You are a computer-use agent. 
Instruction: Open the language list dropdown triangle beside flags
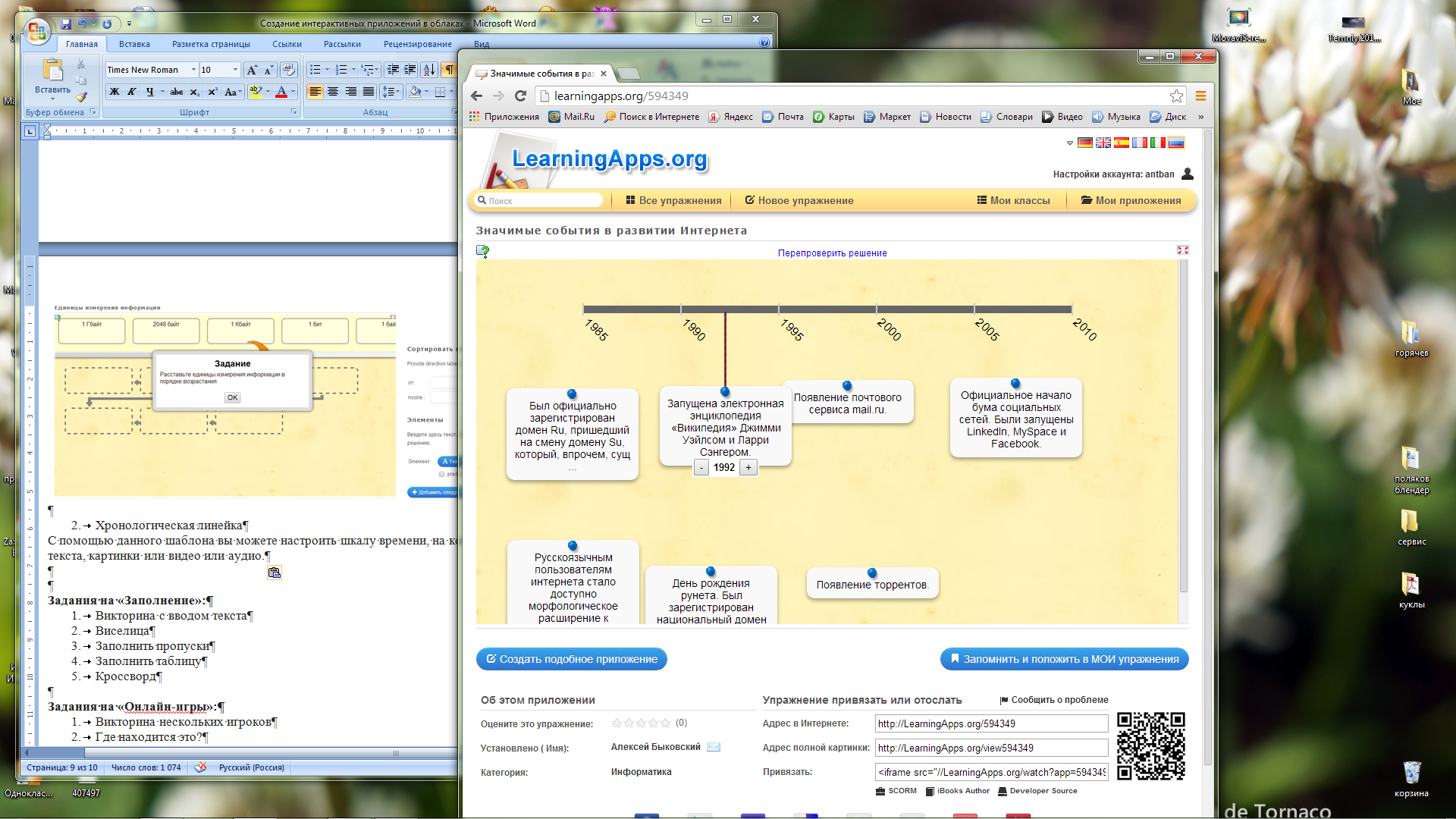click(x=1070, y=143)
